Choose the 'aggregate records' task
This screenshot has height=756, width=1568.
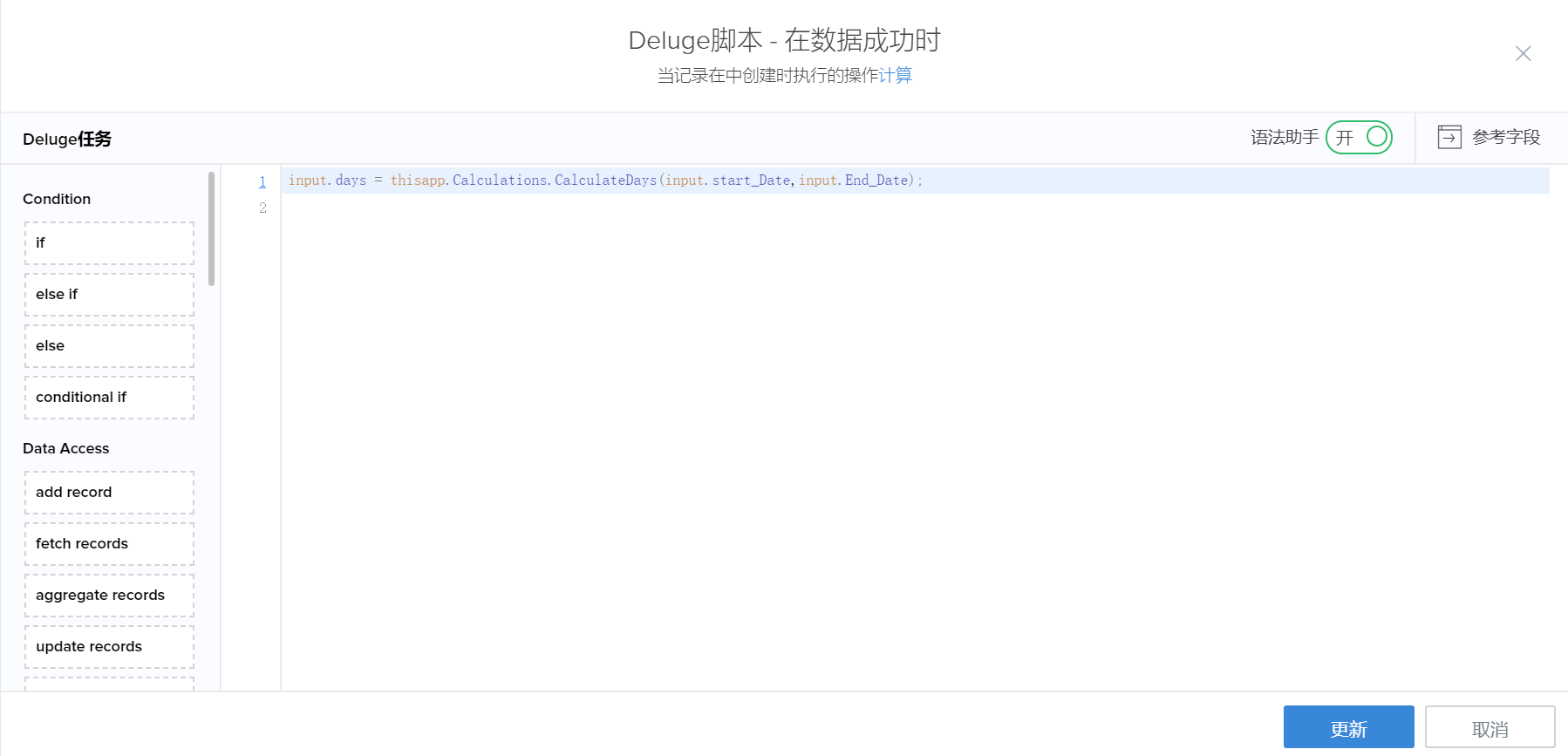click(x=109, y=596)
